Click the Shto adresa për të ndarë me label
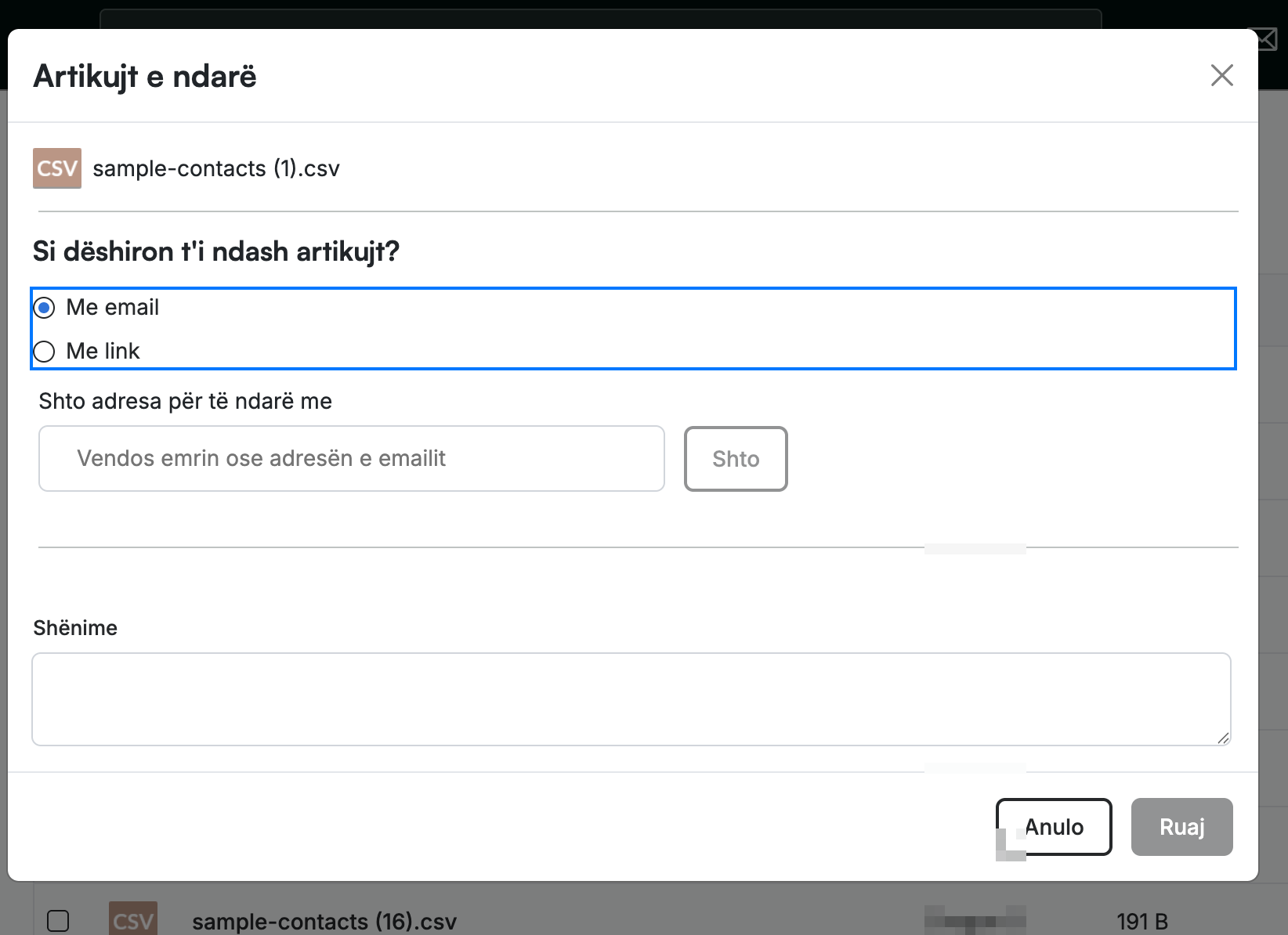Screen dimensions: 1288x935 click(x=186, y=401)
